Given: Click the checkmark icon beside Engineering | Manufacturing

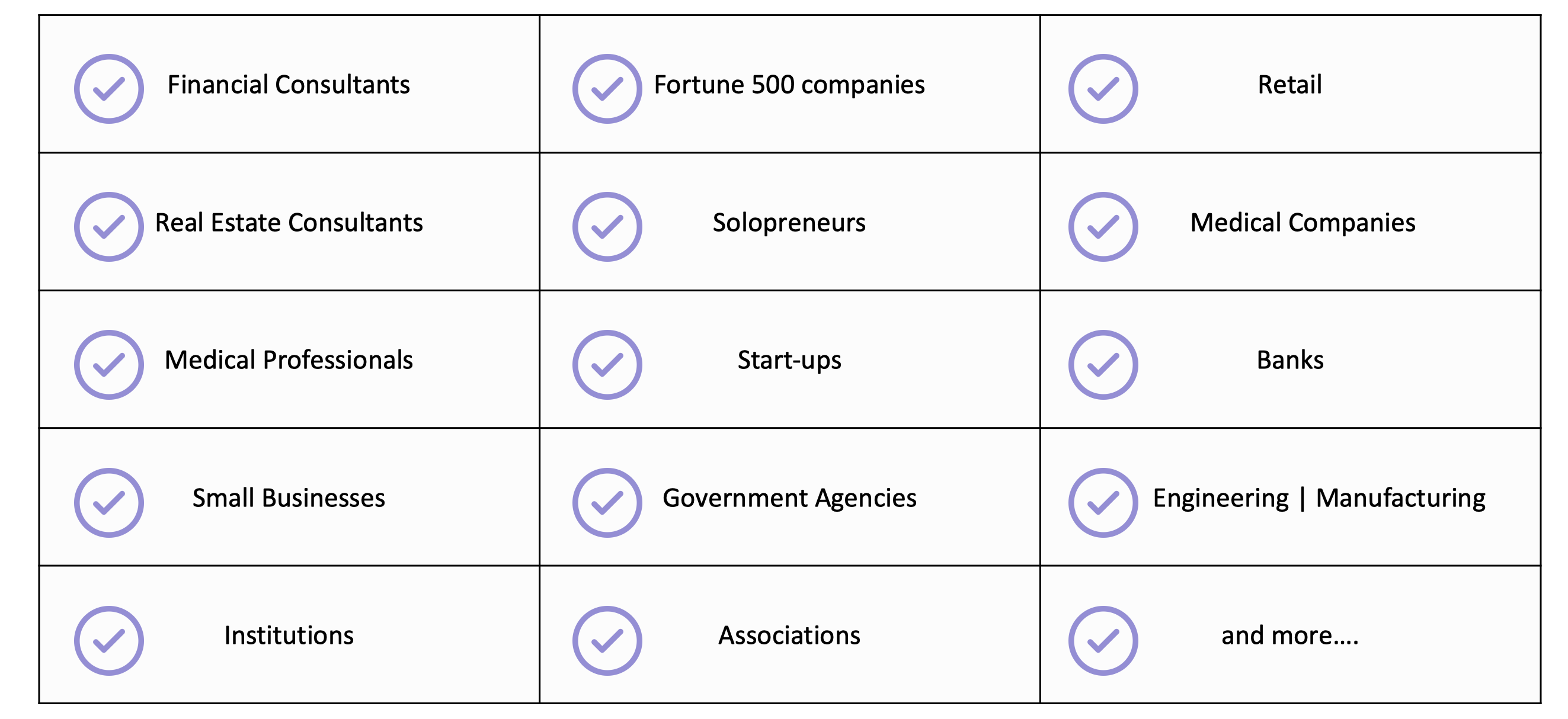Looking at the screenshot, I should [1103, 502].
